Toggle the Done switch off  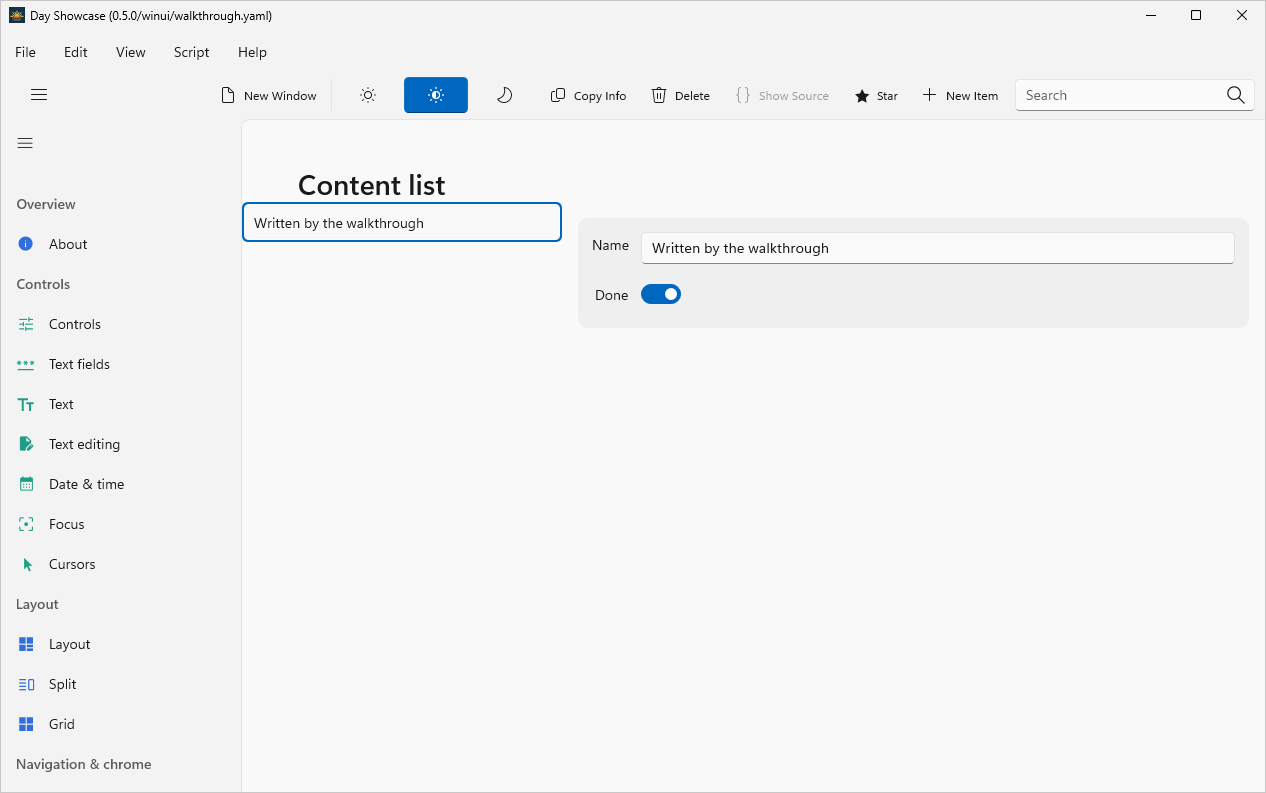[x=661, y=294]
